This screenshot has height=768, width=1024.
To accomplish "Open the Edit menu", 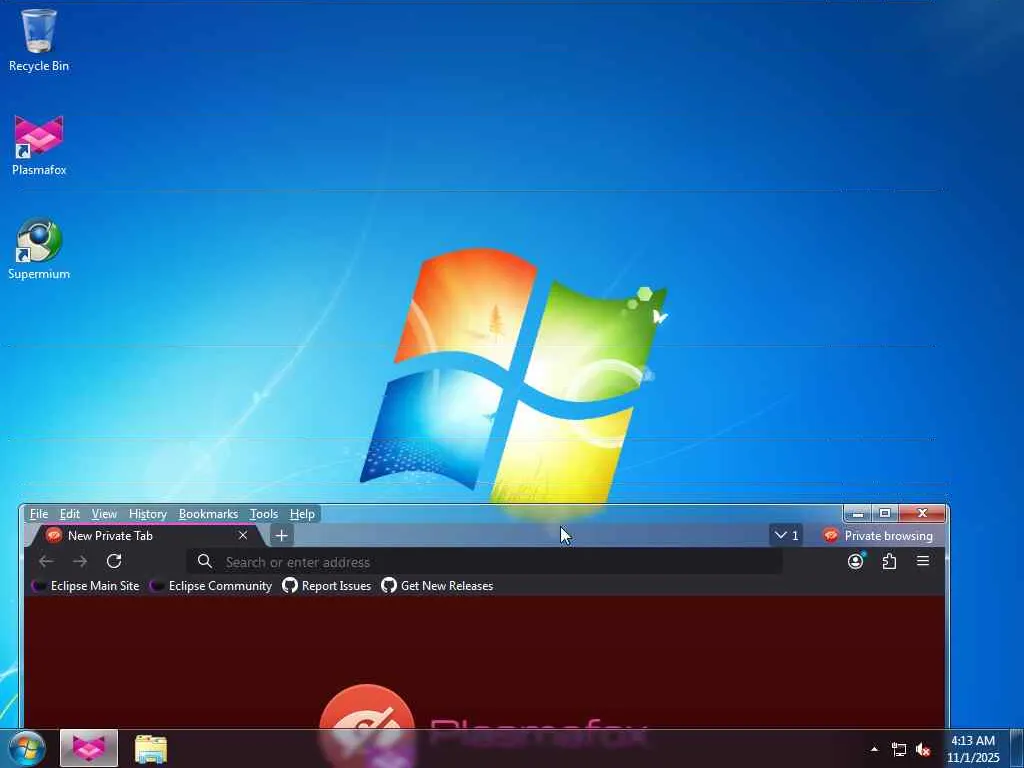I will (x=70, y=514).
